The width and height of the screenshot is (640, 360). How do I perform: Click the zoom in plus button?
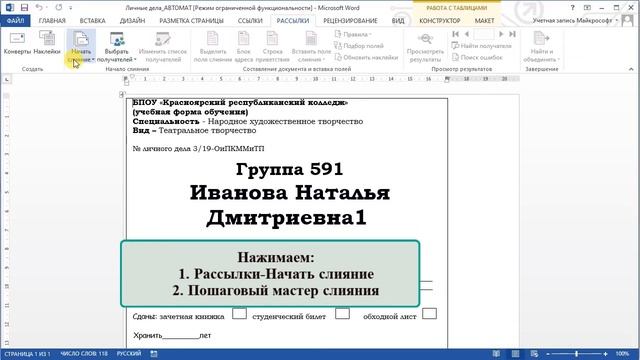(x=605, y=354)
